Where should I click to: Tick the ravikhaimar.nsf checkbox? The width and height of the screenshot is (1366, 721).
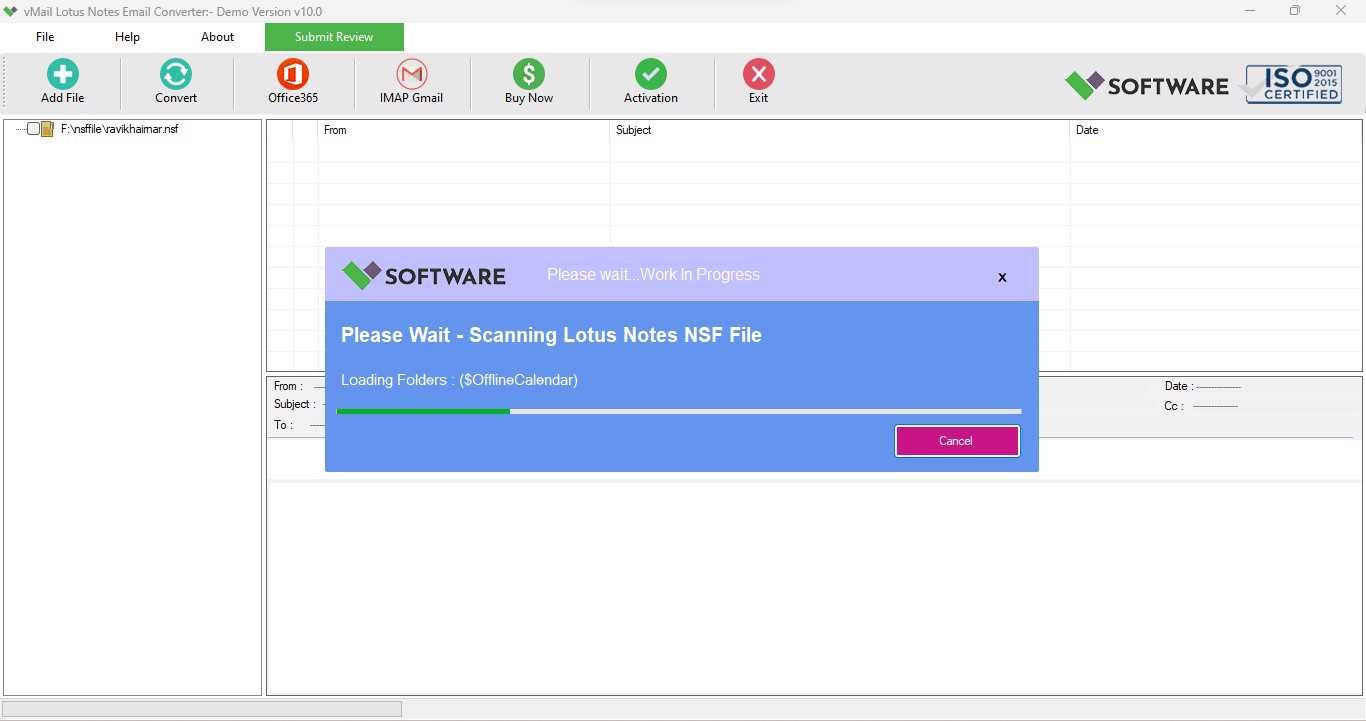point(33,129)
